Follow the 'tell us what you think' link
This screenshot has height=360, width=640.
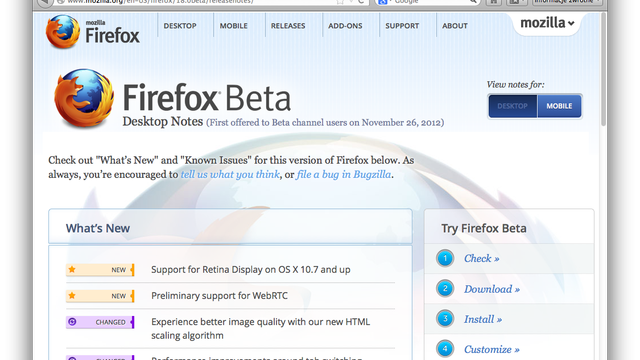tap(230, 174)
